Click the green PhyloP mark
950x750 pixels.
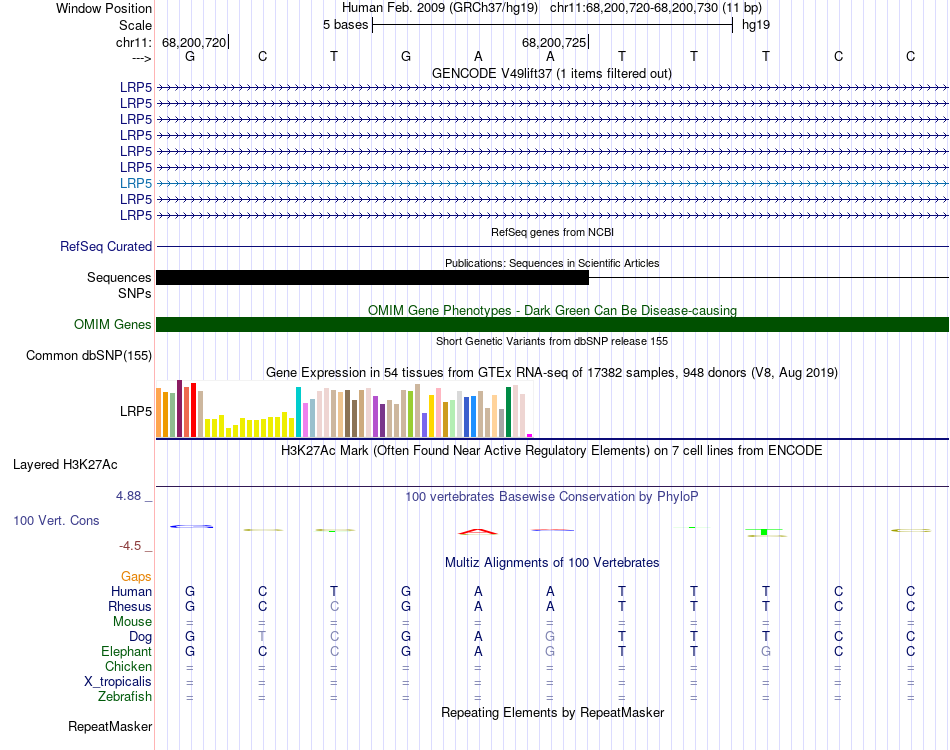(x=764, y=531)
